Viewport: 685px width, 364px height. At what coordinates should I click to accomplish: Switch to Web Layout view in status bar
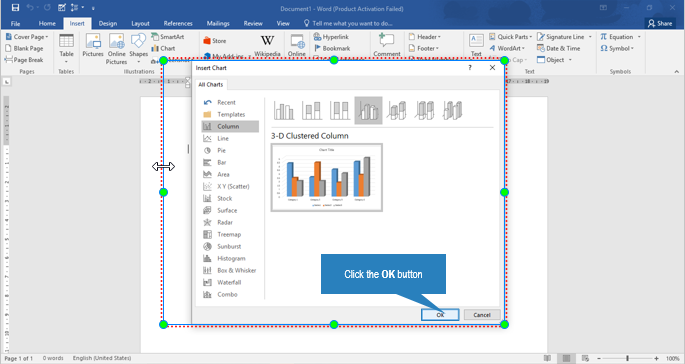tap(585, 358)
